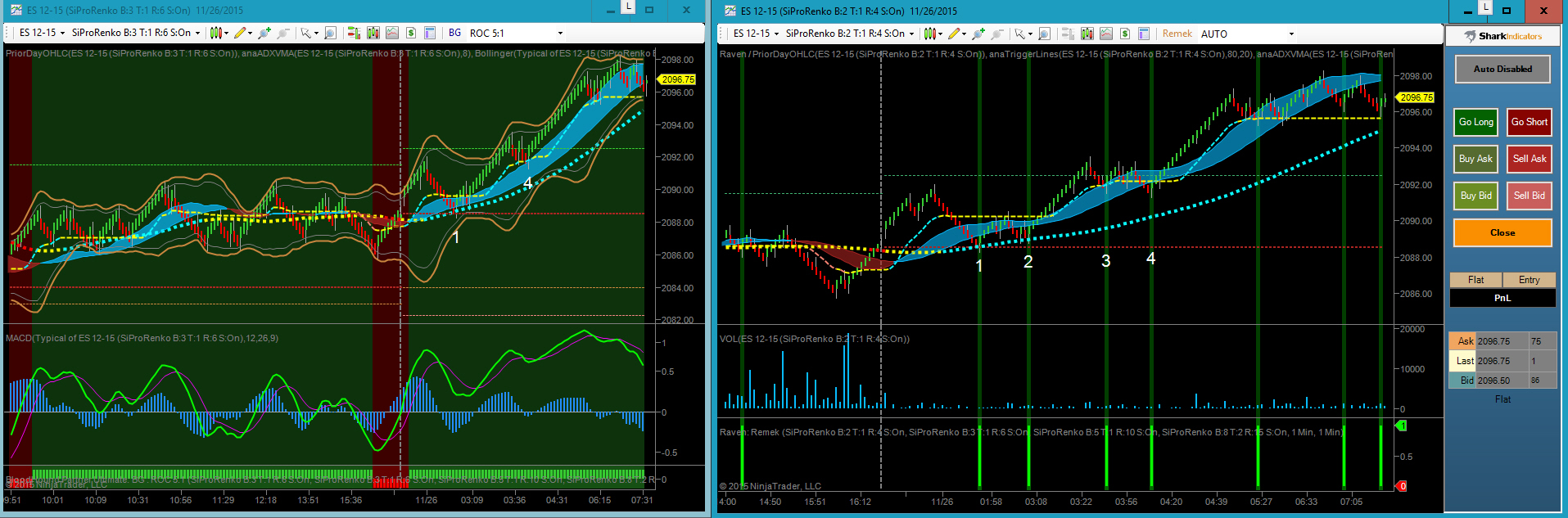
Task: Click the orange Close position button
Action: pos(1502,232)
